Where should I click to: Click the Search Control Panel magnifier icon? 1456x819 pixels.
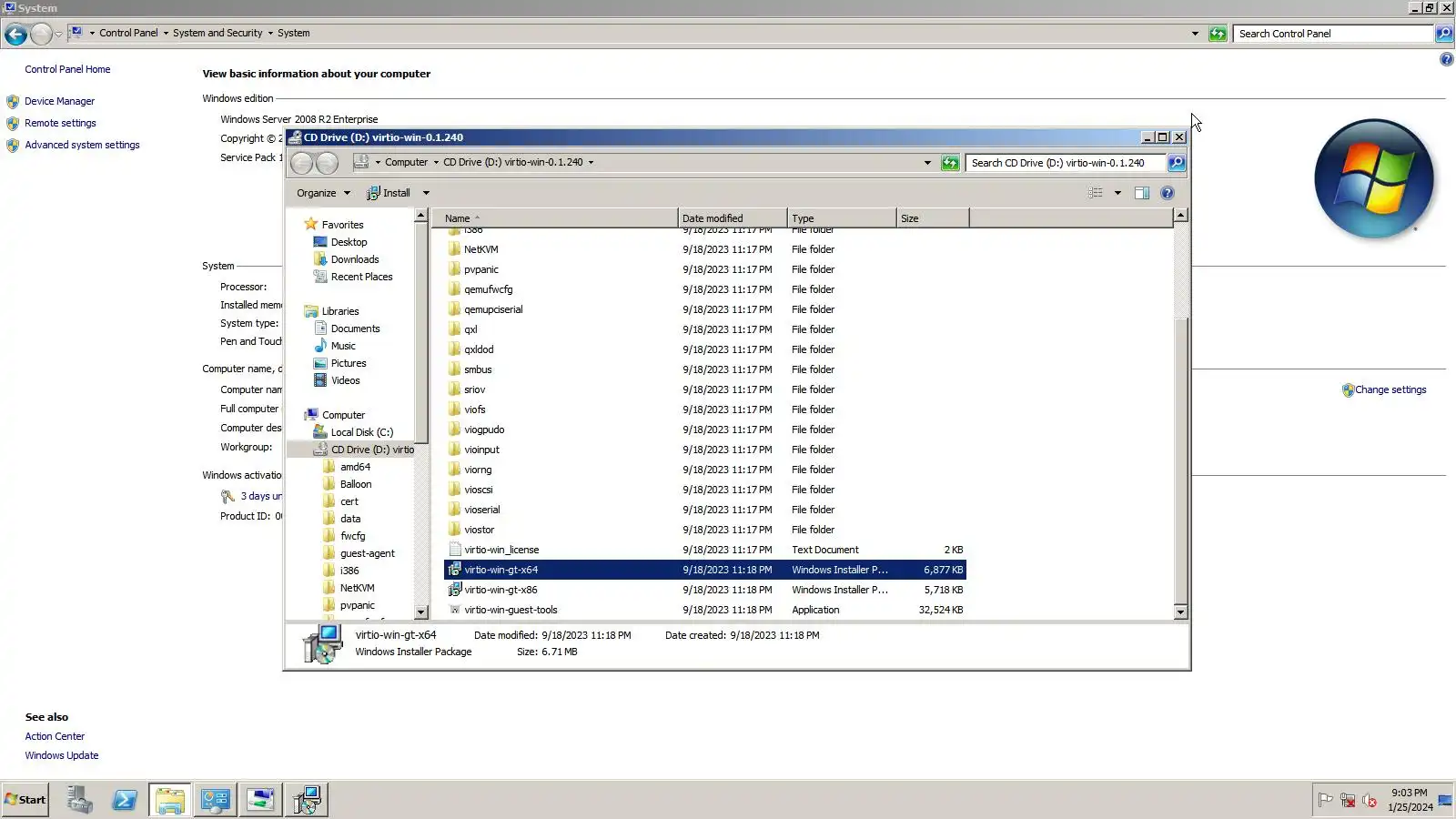click(1444, 34)
